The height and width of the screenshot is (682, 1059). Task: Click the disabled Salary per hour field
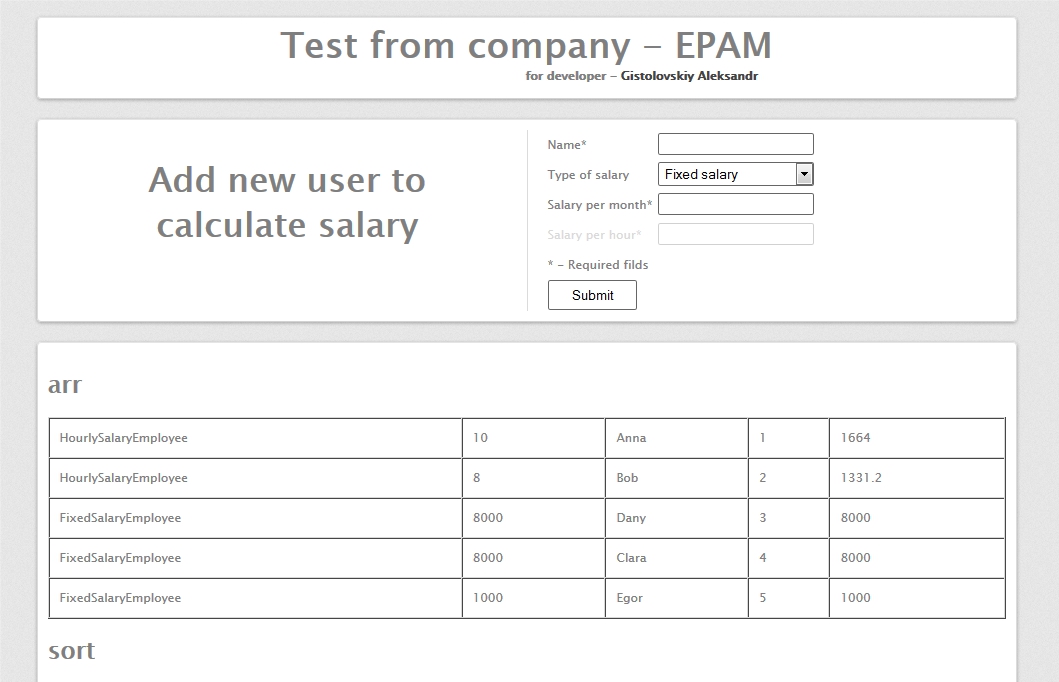click(735, 234)
